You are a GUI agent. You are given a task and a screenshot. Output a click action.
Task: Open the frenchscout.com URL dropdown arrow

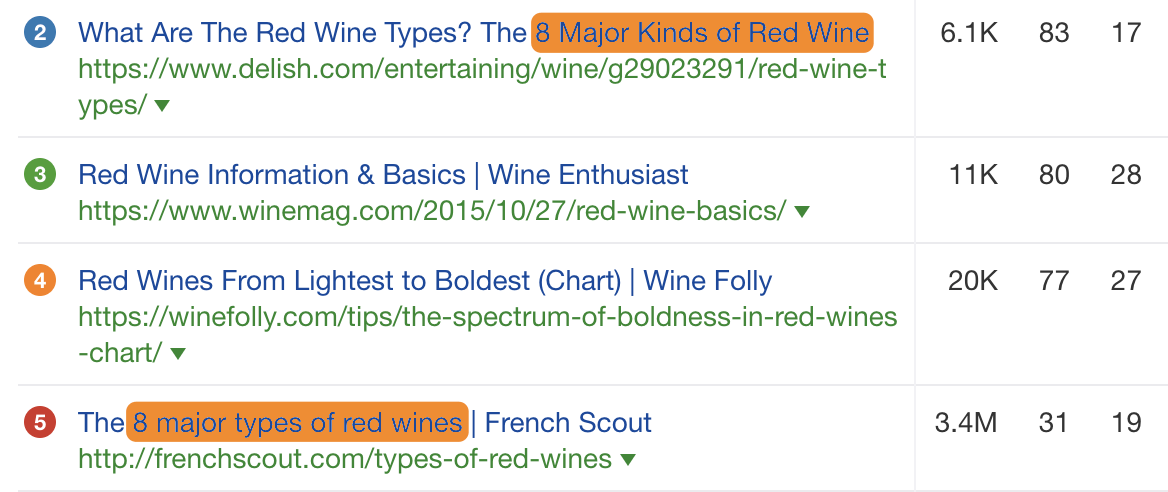click(x=628, y=460)
